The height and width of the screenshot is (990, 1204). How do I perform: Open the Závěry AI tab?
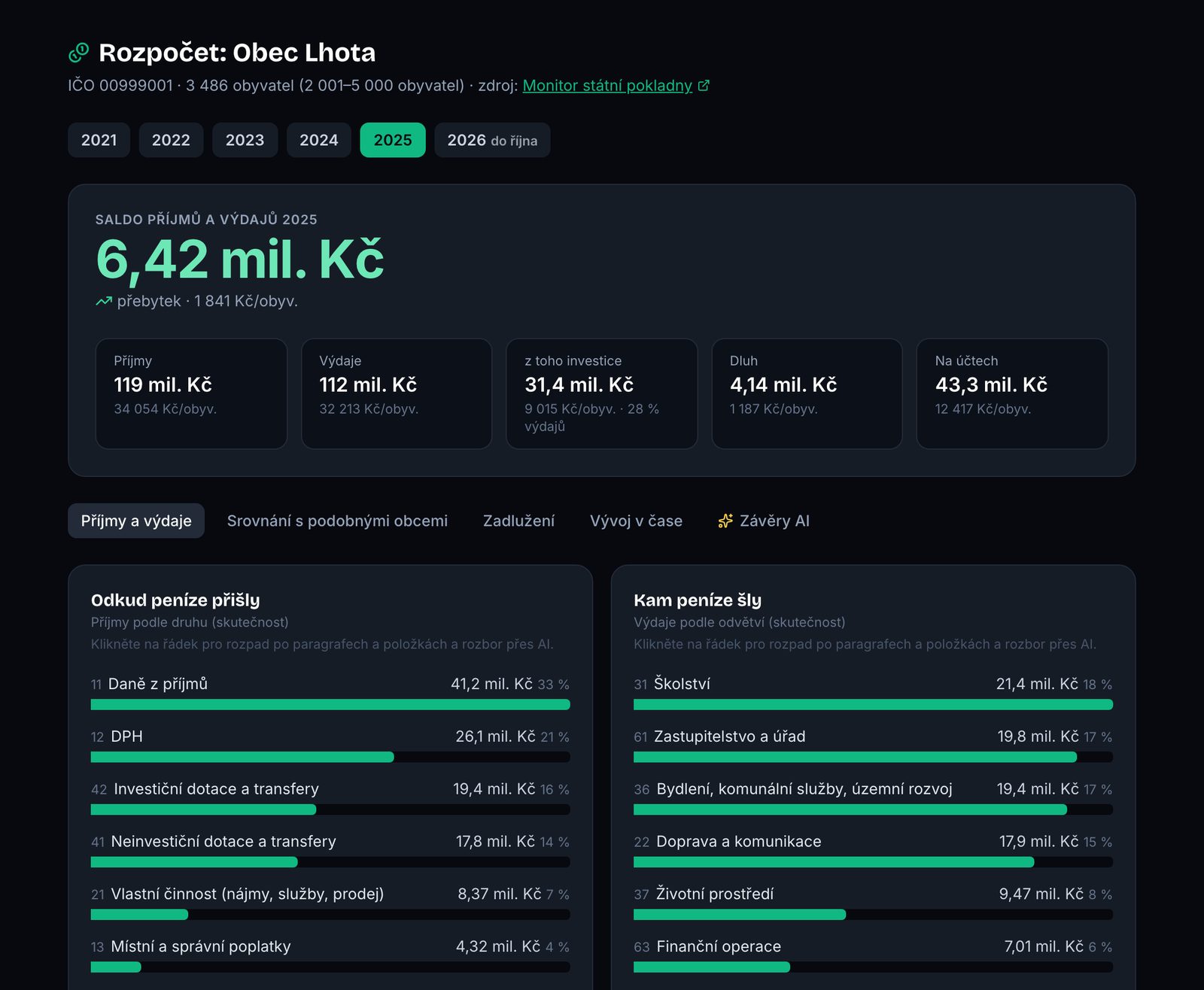tap(764, 521)
